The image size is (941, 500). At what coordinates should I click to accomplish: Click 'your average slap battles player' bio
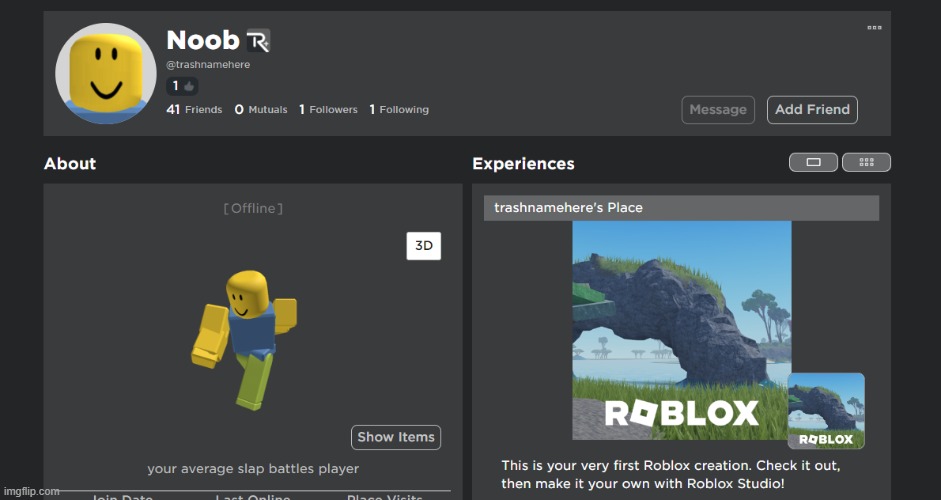253,469
